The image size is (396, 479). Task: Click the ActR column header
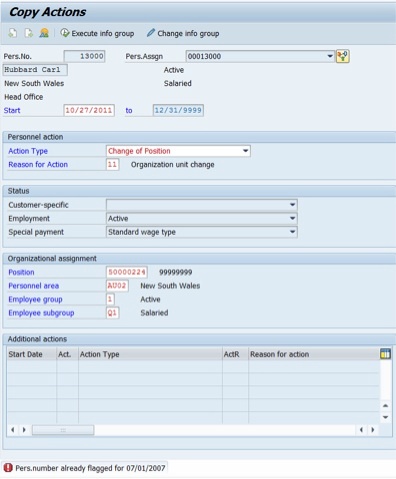pos(235,354)
